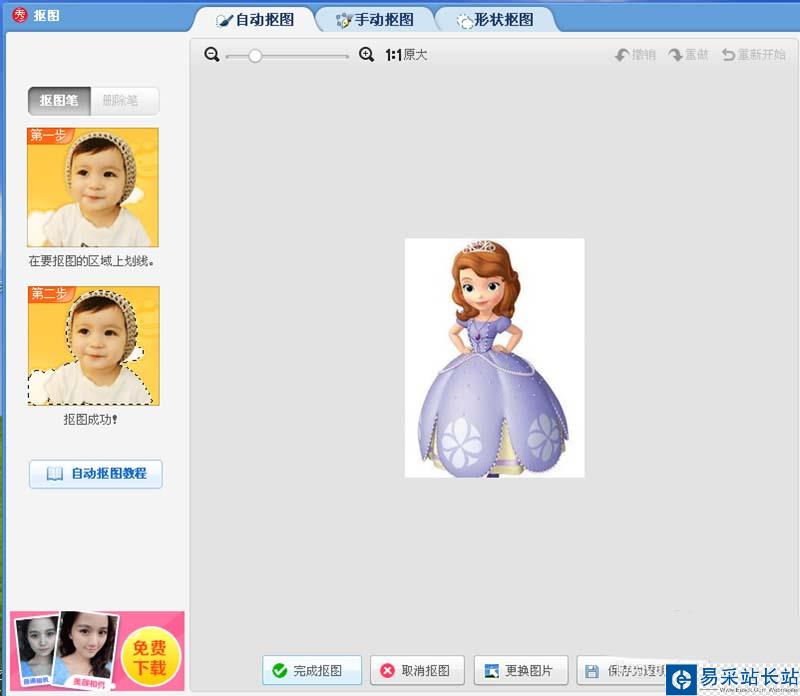The image size is (800, 696).
Task: Click the 第一步 tutorial thumbnail
Action: pyautogui.click(x=93, y=187)
